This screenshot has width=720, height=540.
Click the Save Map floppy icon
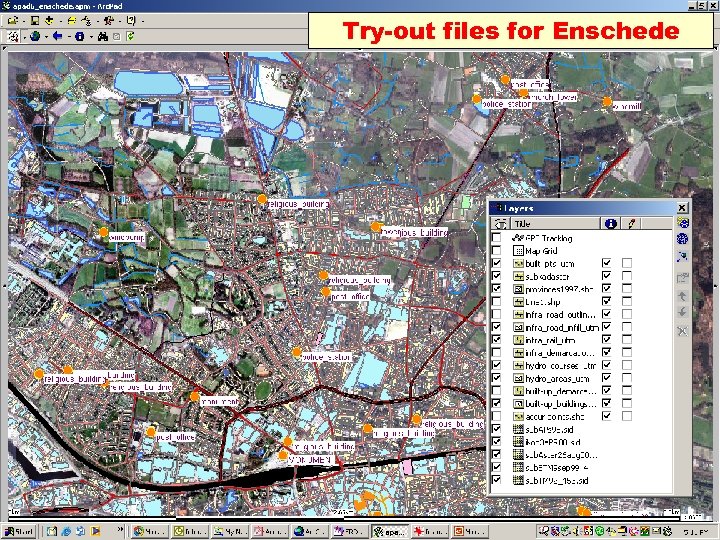[x=35, y=21]
